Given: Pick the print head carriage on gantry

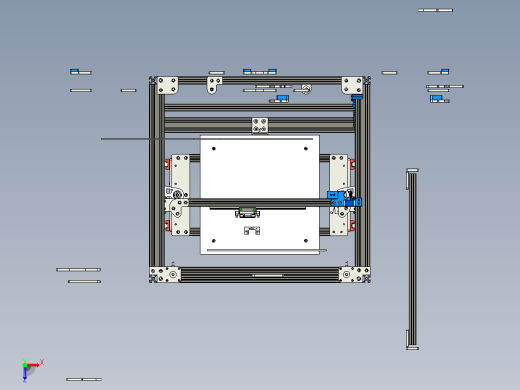Looking at the screenshot, I should pos(247,212).
